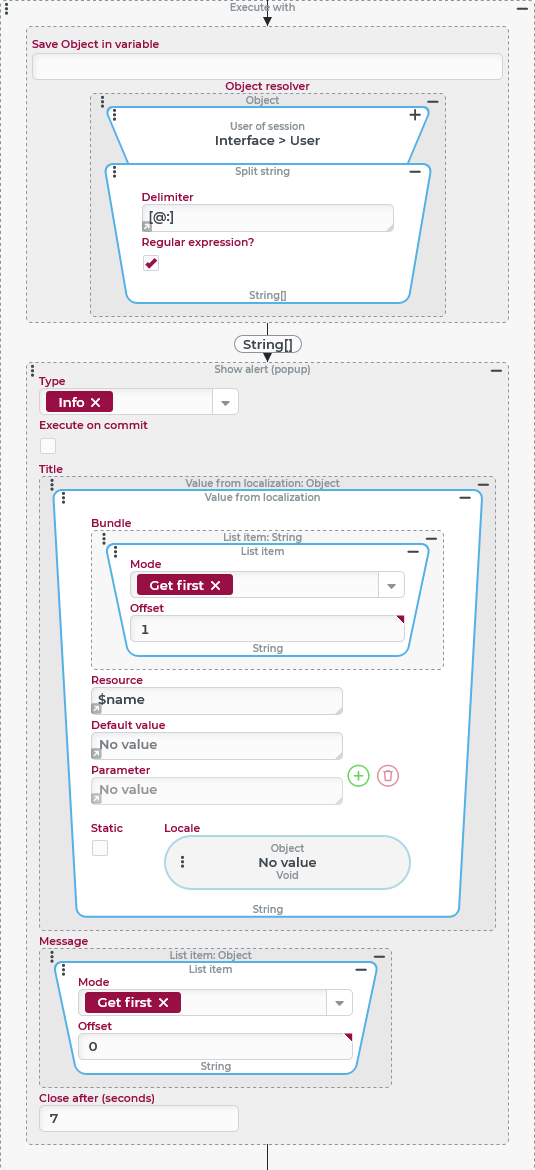This screenshot has height=1170, width=535.
Task: Click the link icon in Delimiter field
Action: 147,227
